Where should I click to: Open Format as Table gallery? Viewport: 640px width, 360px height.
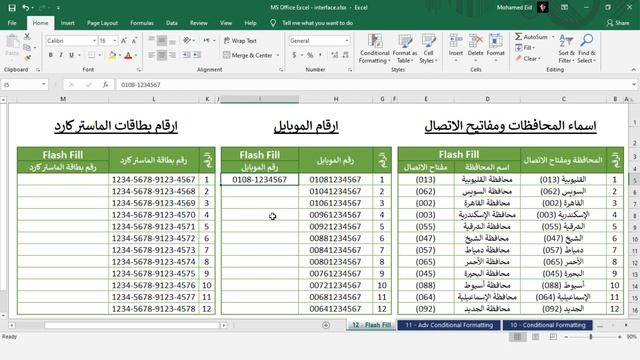coord(405,49)
